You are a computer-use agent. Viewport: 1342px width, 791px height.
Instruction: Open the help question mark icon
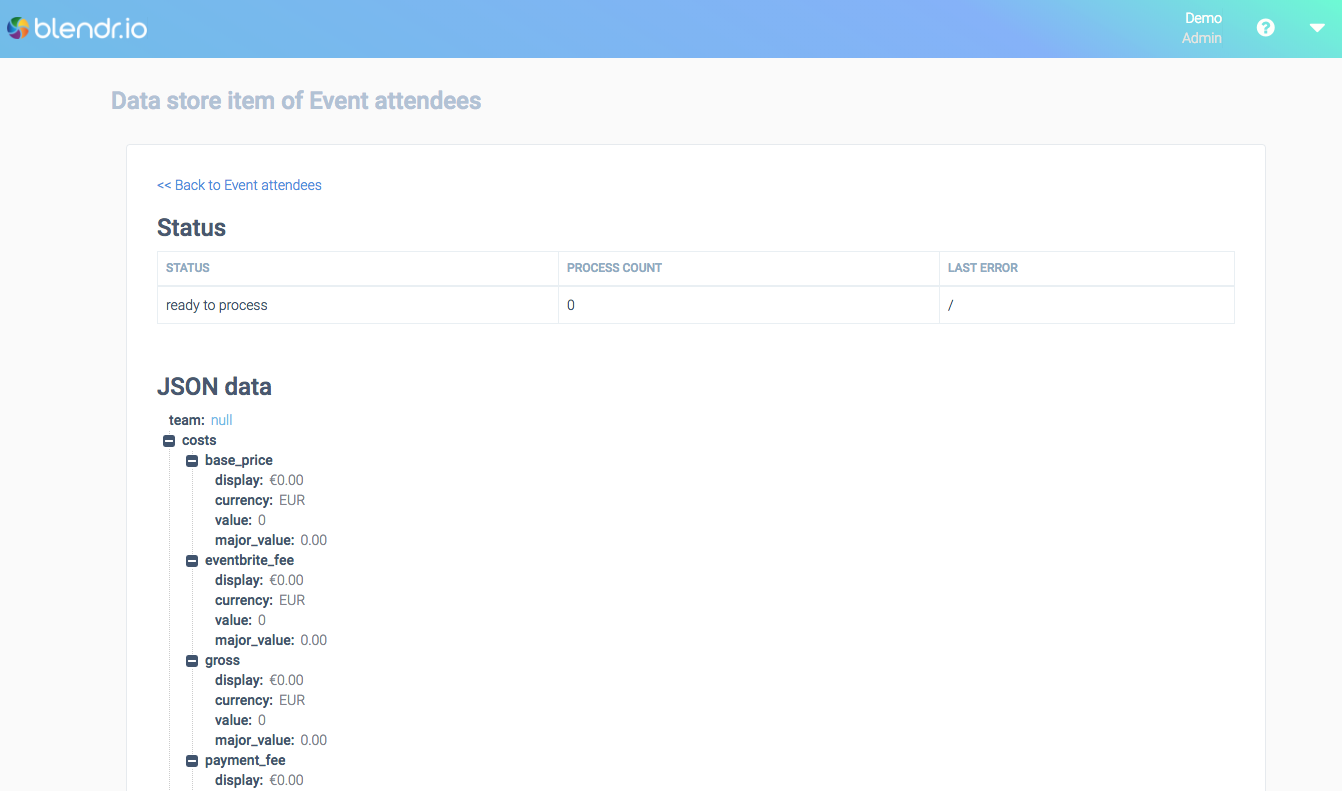(1266, 28)
